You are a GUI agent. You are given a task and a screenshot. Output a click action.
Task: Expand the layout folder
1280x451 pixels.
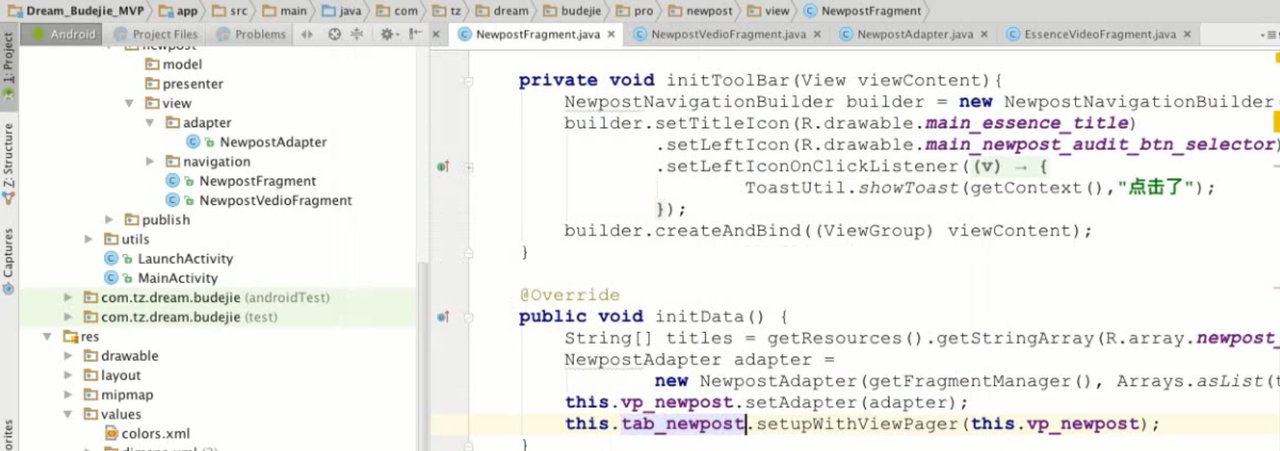pyautogui.click(x=68, y=376)
